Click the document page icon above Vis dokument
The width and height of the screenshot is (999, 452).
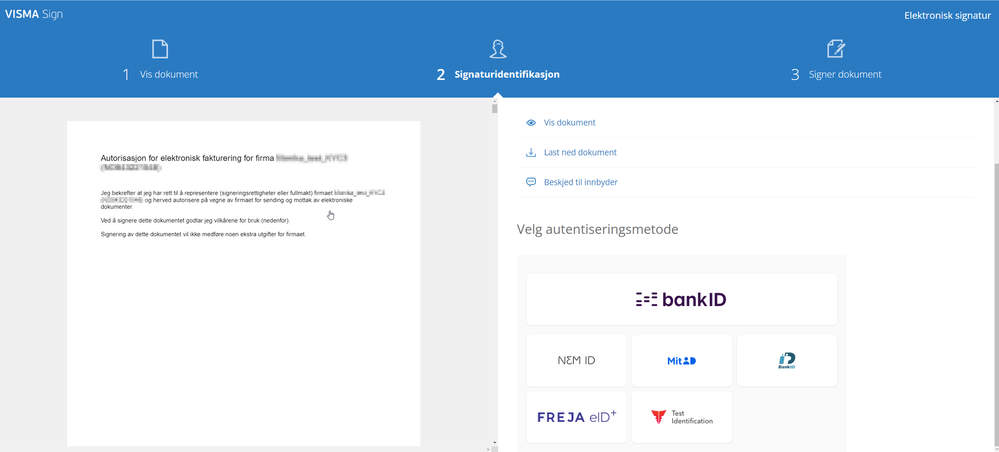(x=160, y=49)
